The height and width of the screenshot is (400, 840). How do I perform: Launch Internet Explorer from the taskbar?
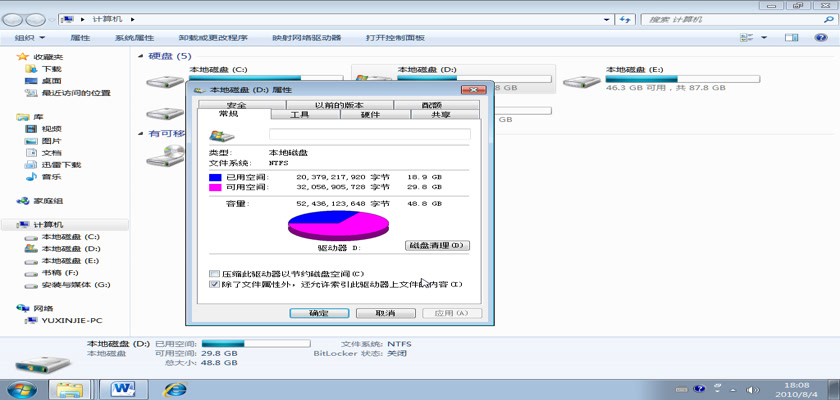click(x=175, y=387)
